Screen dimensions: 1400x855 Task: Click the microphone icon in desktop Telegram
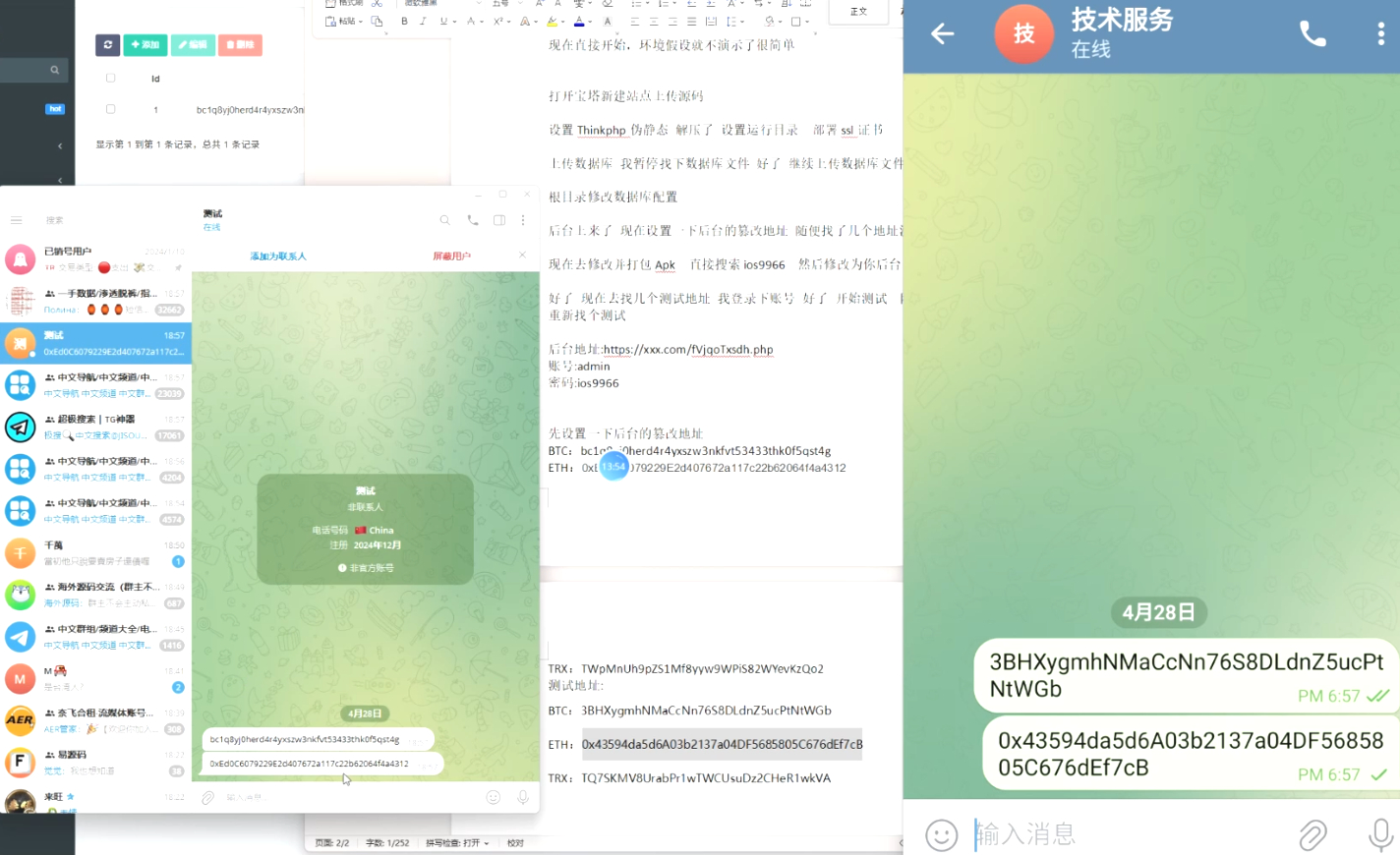(523, 797)
